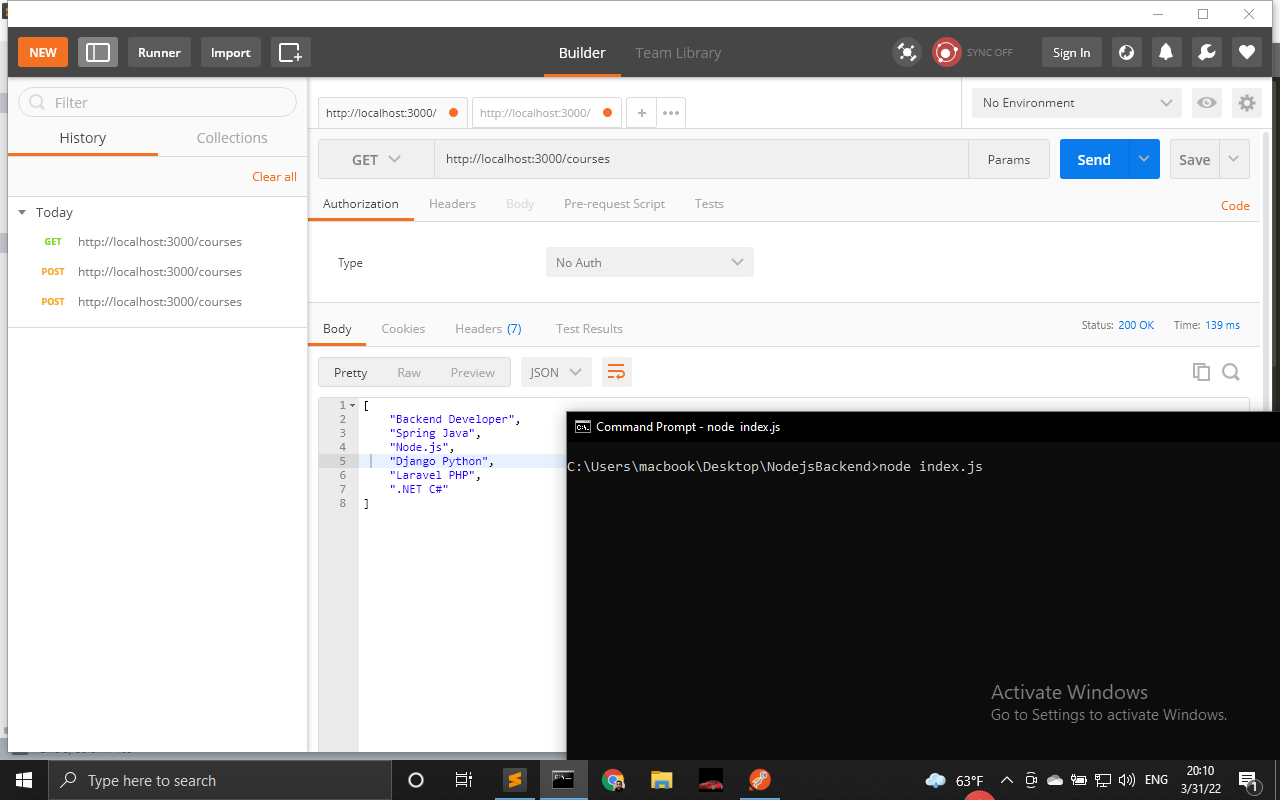
Task: Open the Code snippet link
Action: click(1235, 205)
